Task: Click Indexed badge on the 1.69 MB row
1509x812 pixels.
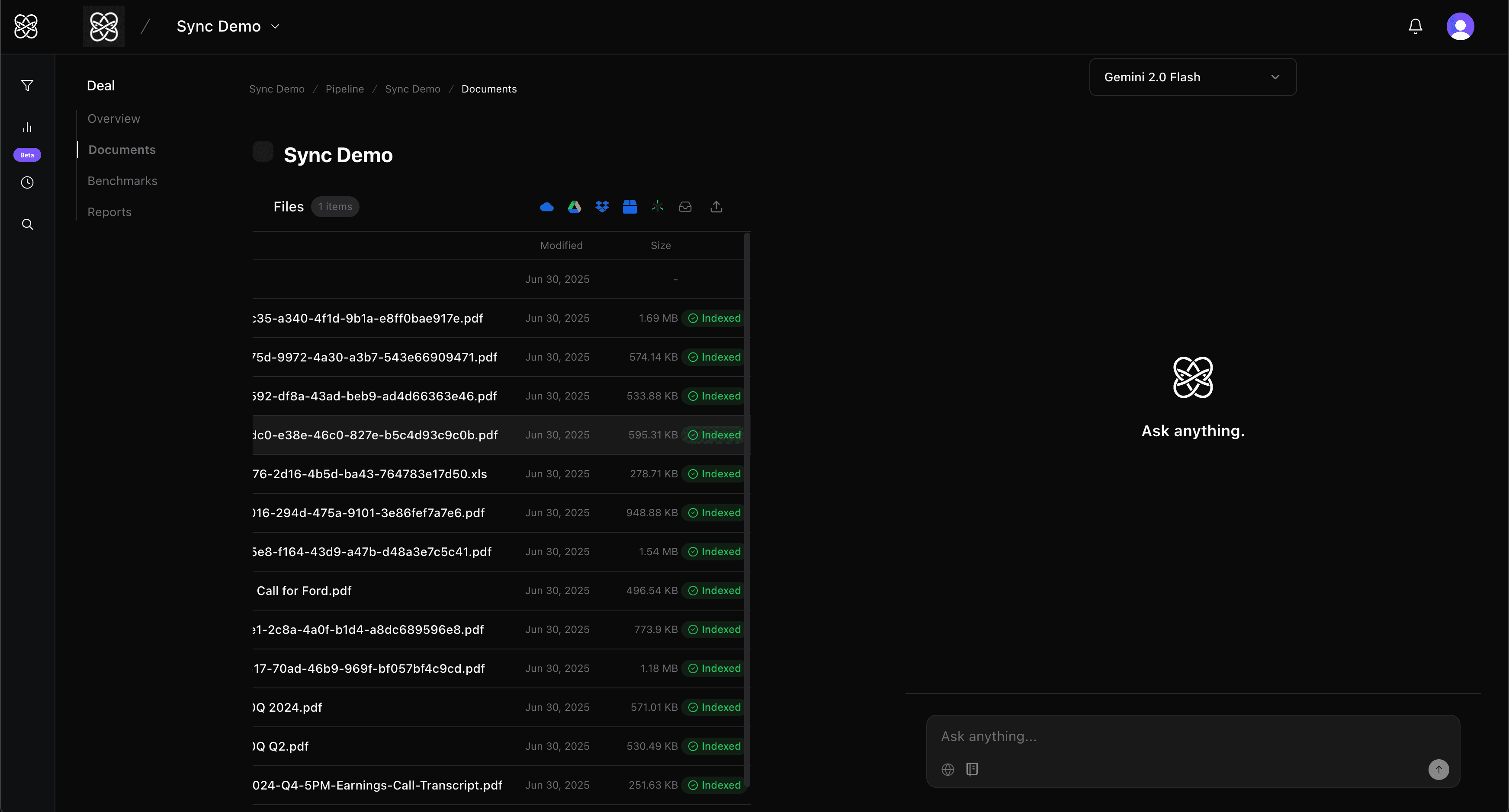Action: (714, 318)
